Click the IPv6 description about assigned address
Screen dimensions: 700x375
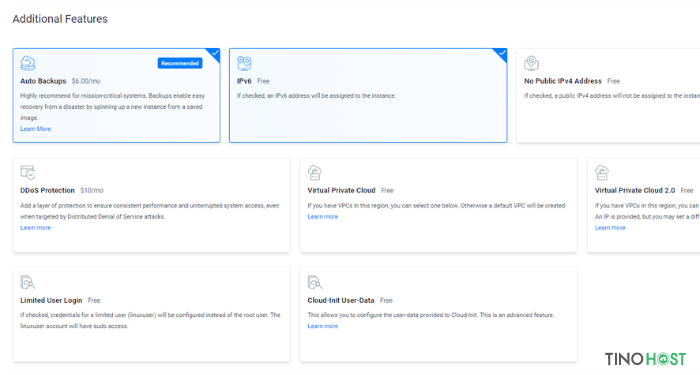point(316,96)
